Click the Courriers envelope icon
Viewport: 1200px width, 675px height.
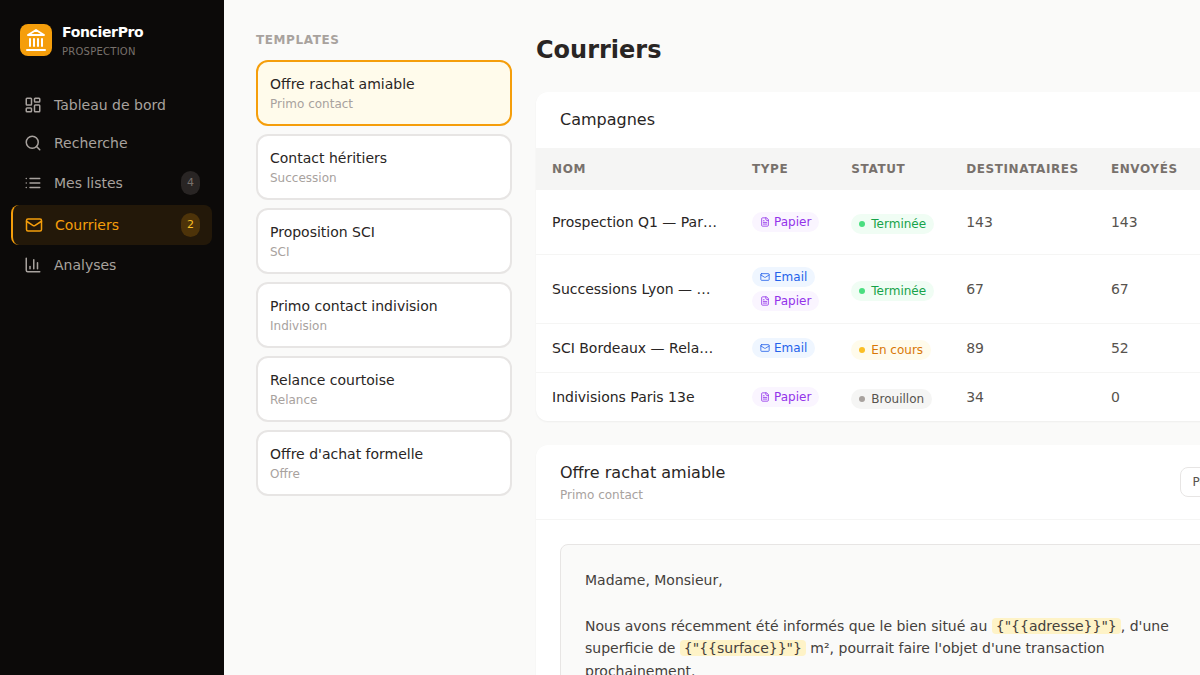pyautogui.click(x=34, y=225)
